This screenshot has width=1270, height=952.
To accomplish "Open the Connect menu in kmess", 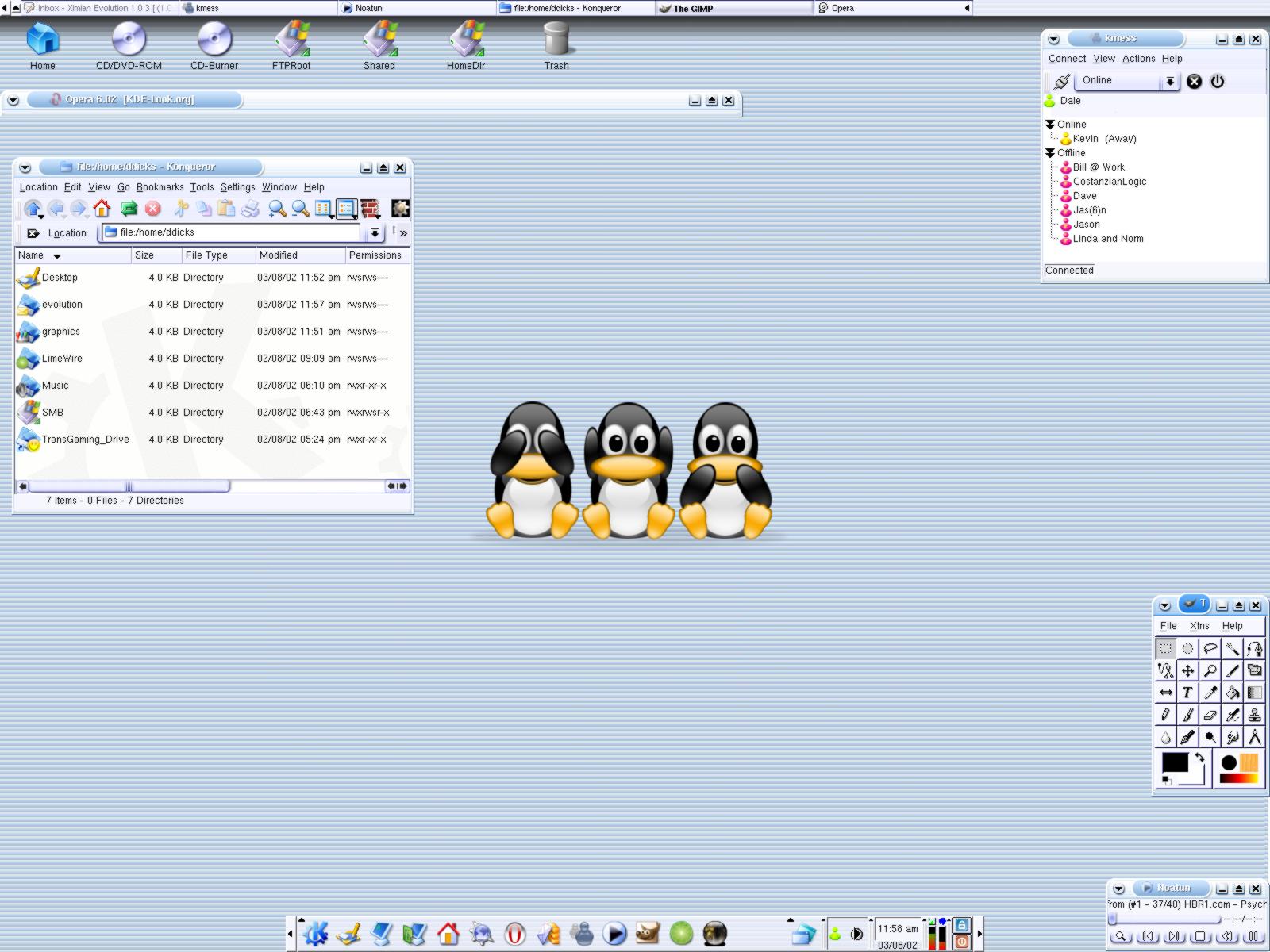I will (1067, 59).
